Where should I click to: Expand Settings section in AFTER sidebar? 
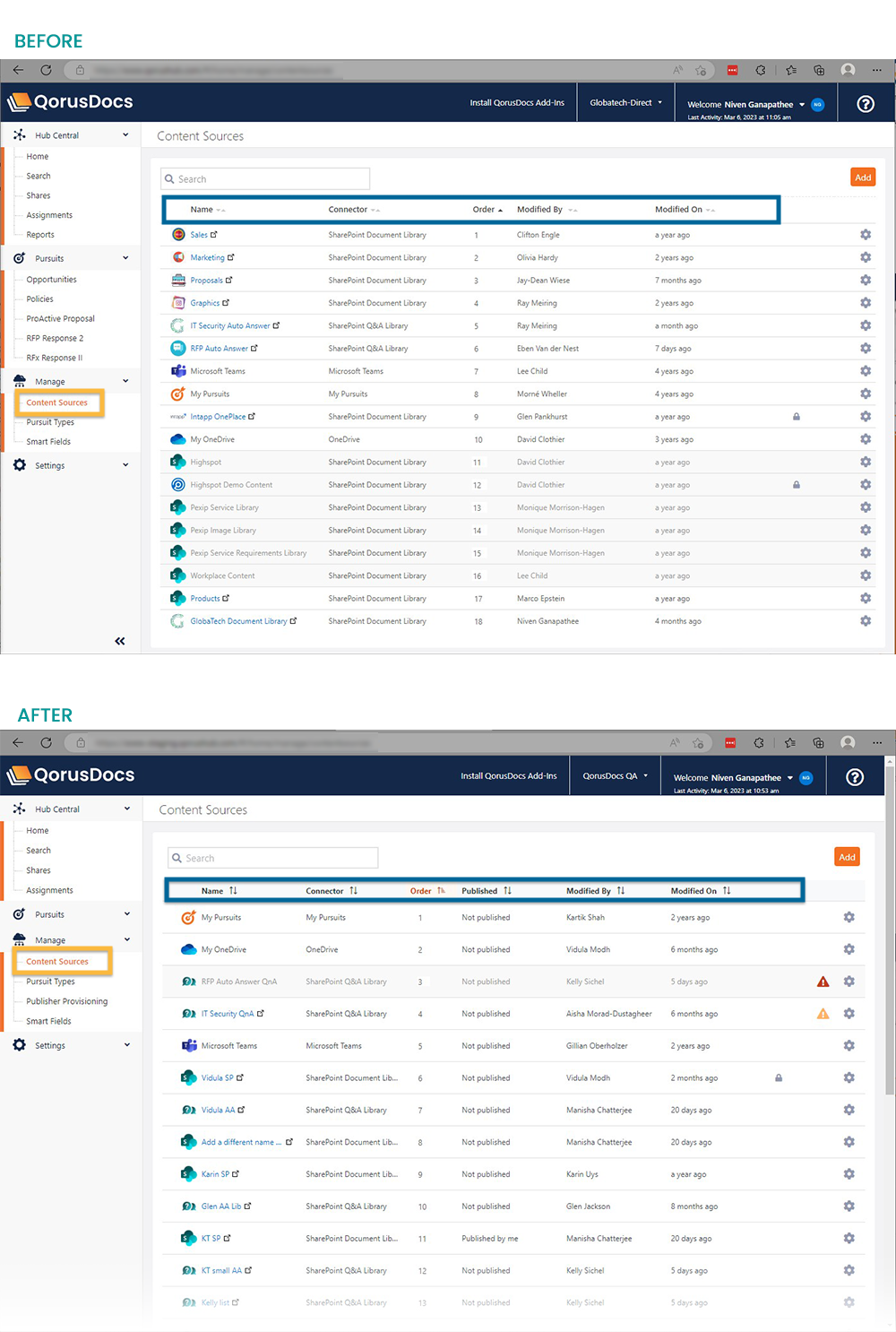point(127,1045)
